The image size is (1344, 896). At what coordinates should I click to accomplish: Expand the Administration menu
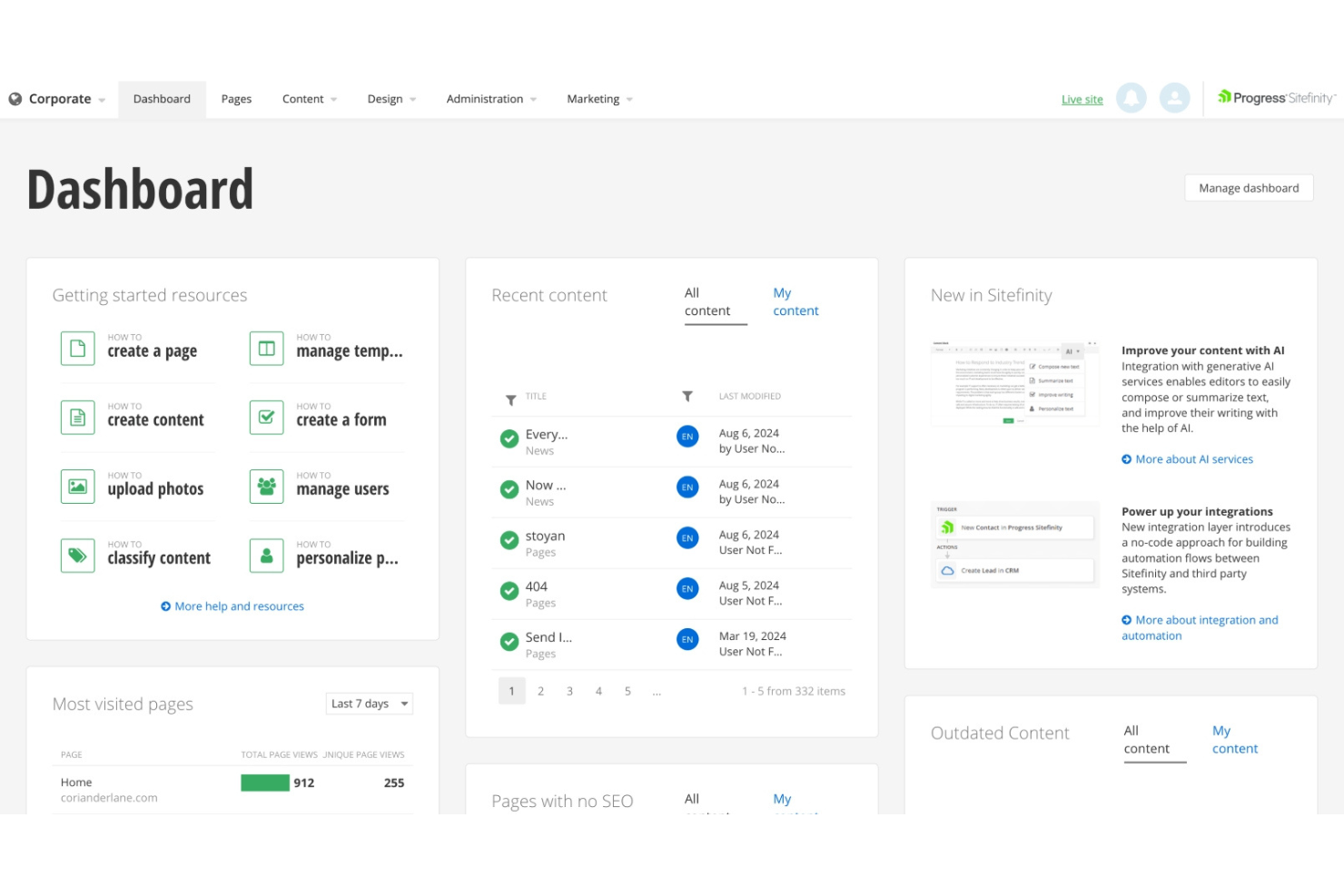coord(491,99)
